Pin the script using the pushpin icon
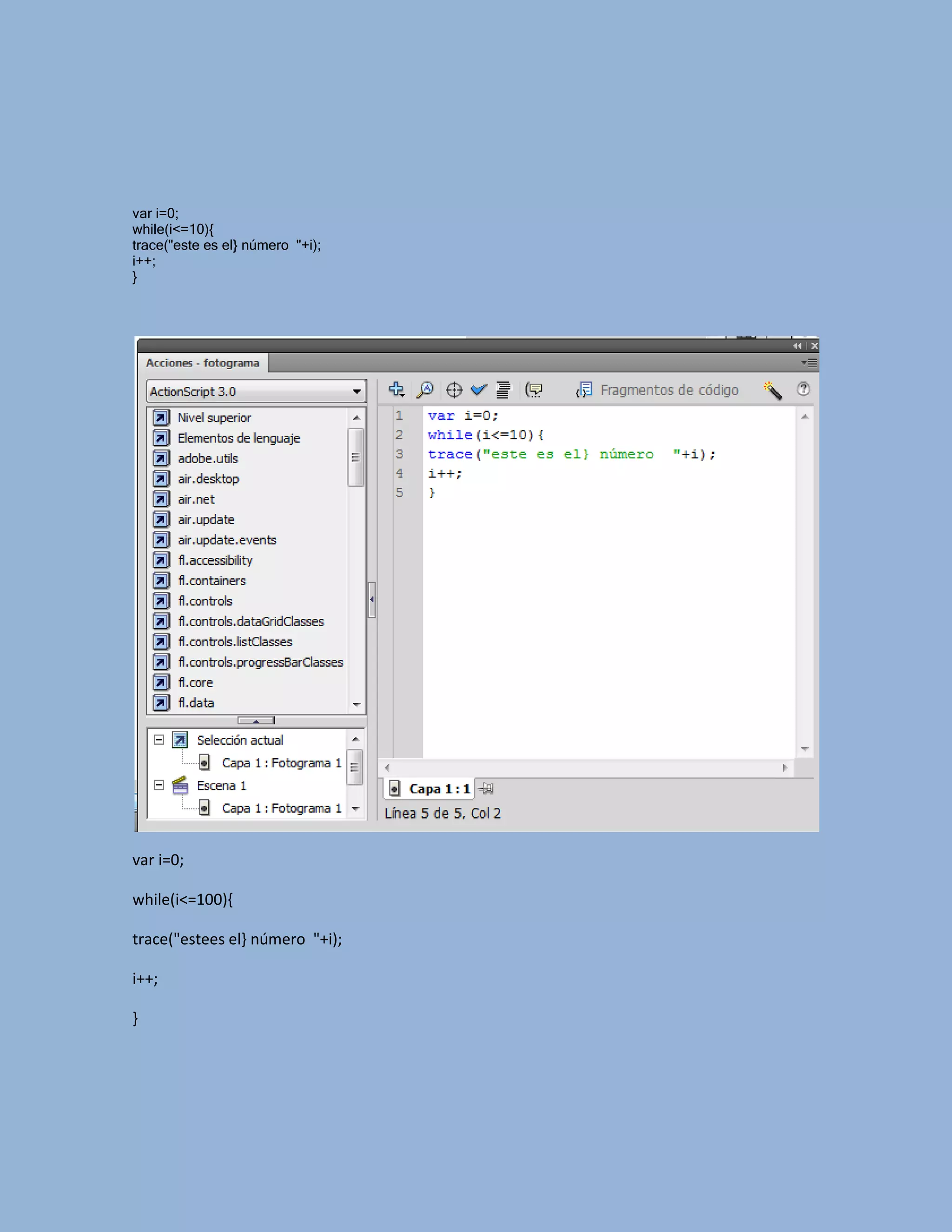Image resolution: width=952 pixels, height=1232 pixels. [x=486, y=788]
